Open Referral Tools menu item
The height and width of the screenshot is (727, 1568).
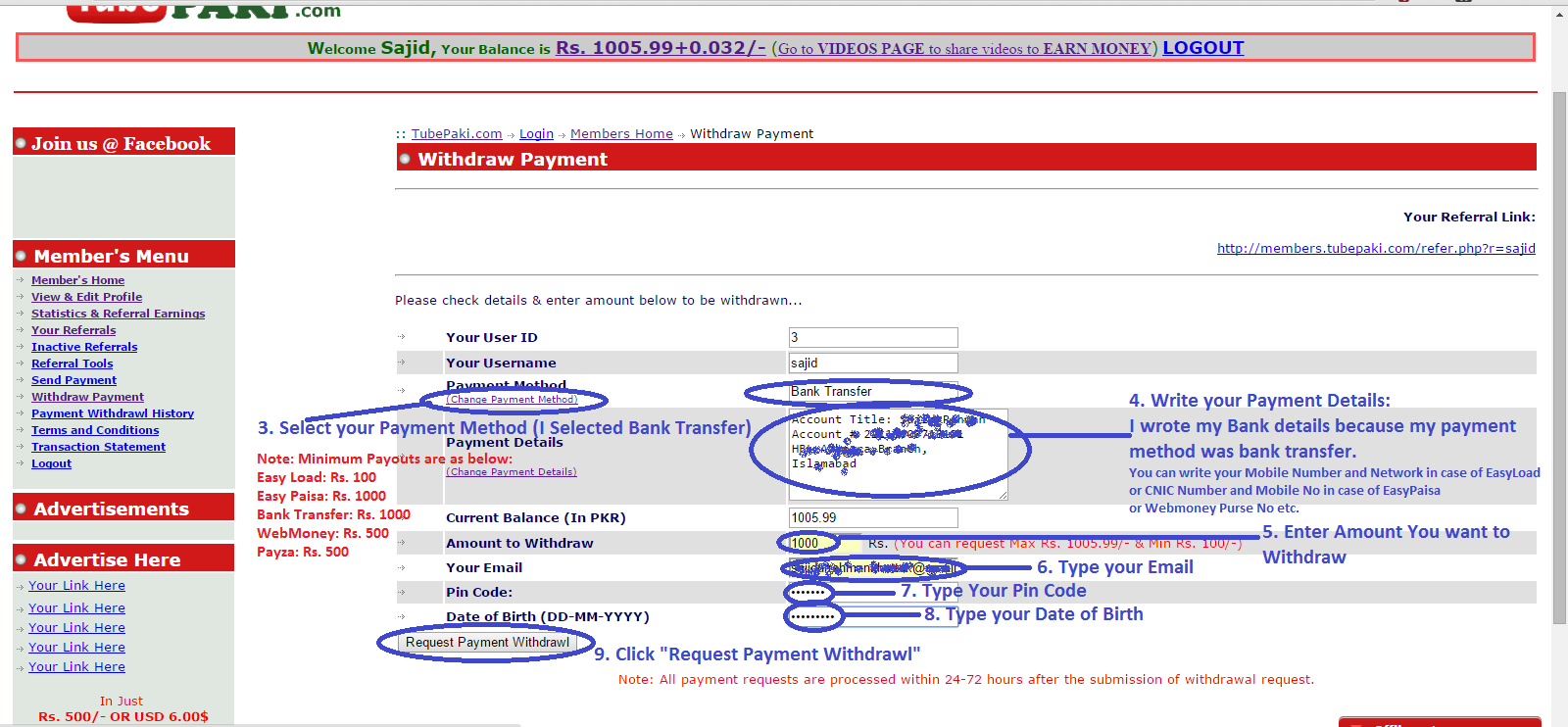coord(72,363)
